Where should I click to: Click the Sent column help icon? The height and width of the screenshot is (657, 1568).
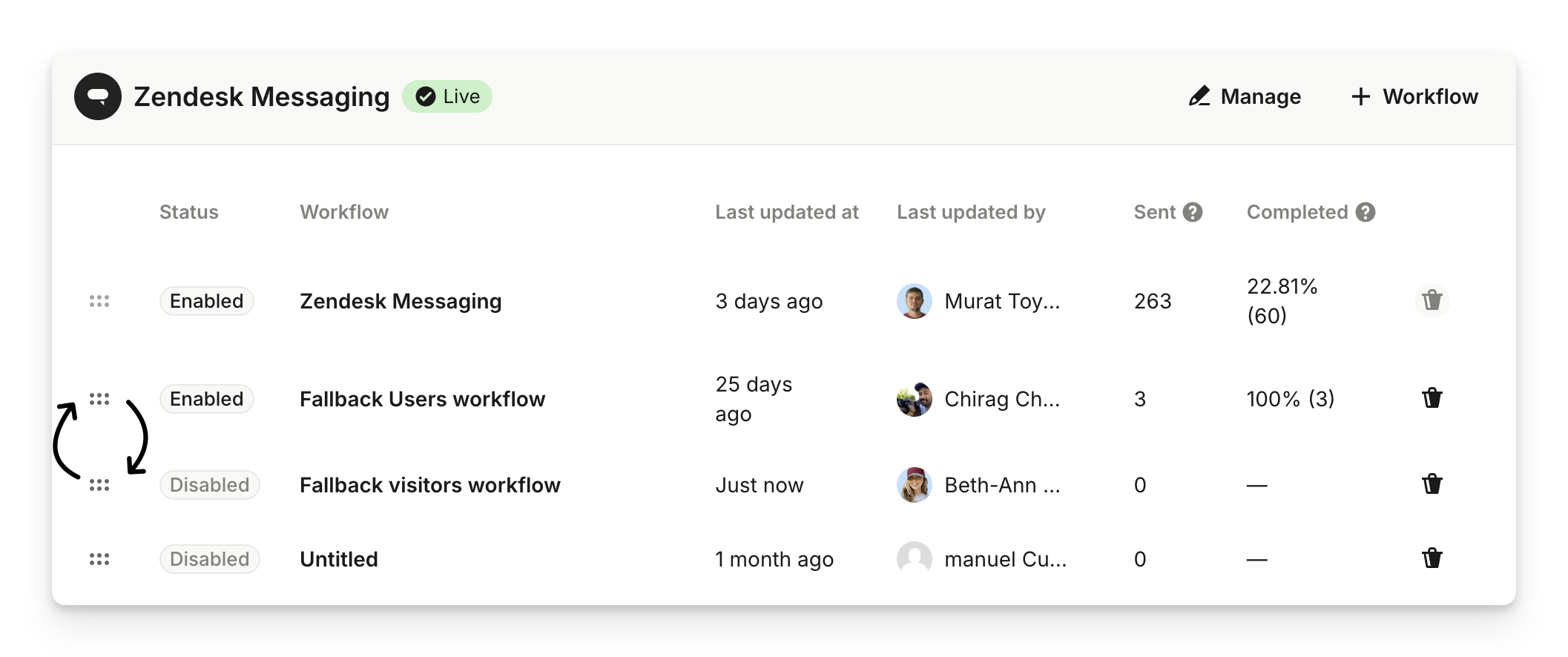1193,212
